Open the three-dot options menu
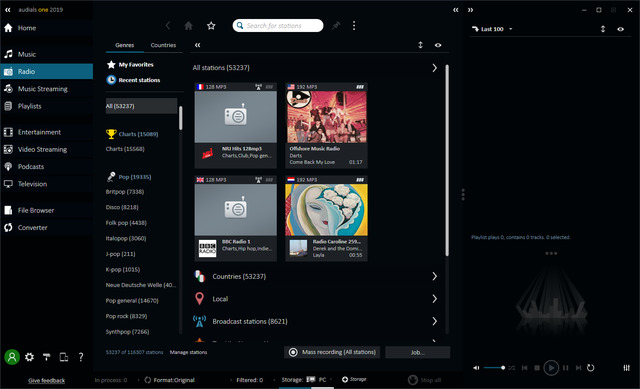The width and height of the screenshot is (640, 389). [x=354, y=26]
